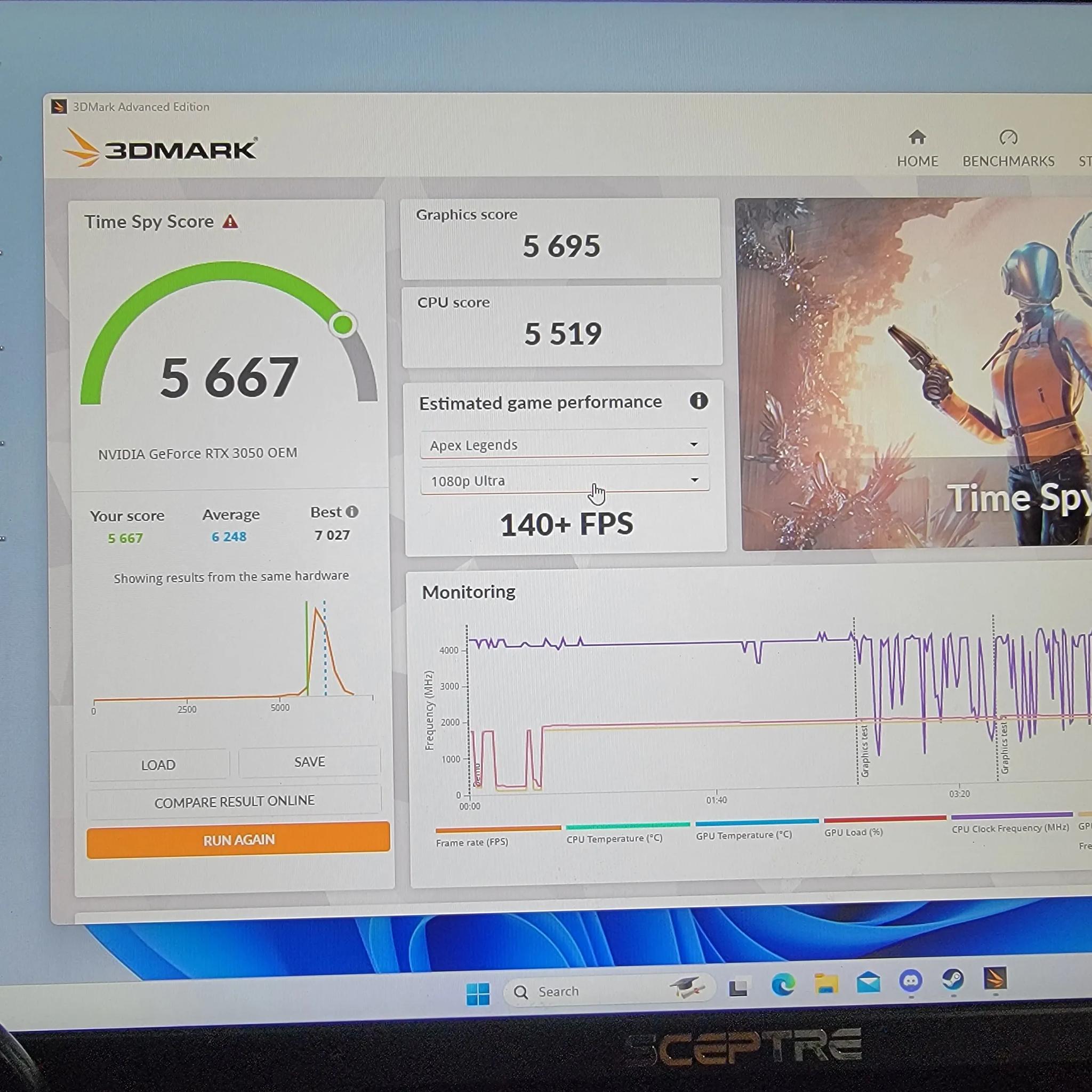
Task: Toggle GPU Load (%) legend series
Action: (x=854, y=832)
